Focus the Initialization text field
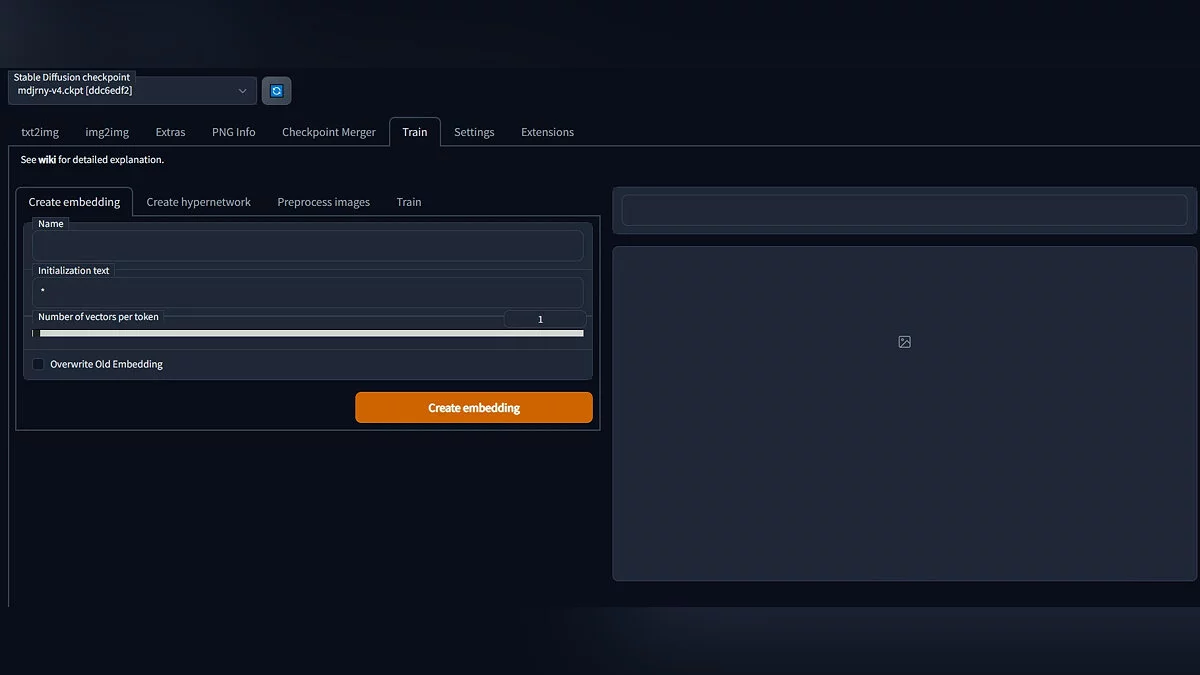The height and width of the screenshot is (675, 1200). pyautogui.click(x=308, y=292)
